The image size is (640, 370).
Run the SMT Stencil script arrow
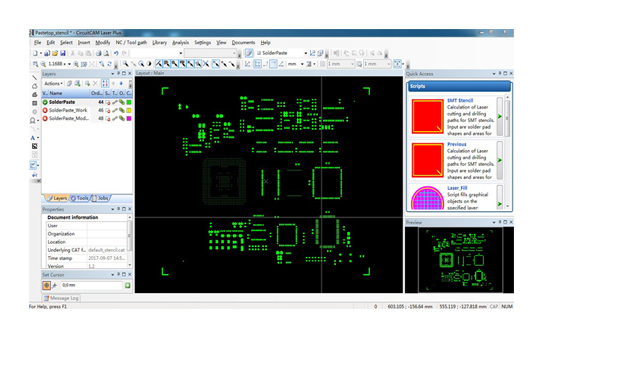click(500, 116)
